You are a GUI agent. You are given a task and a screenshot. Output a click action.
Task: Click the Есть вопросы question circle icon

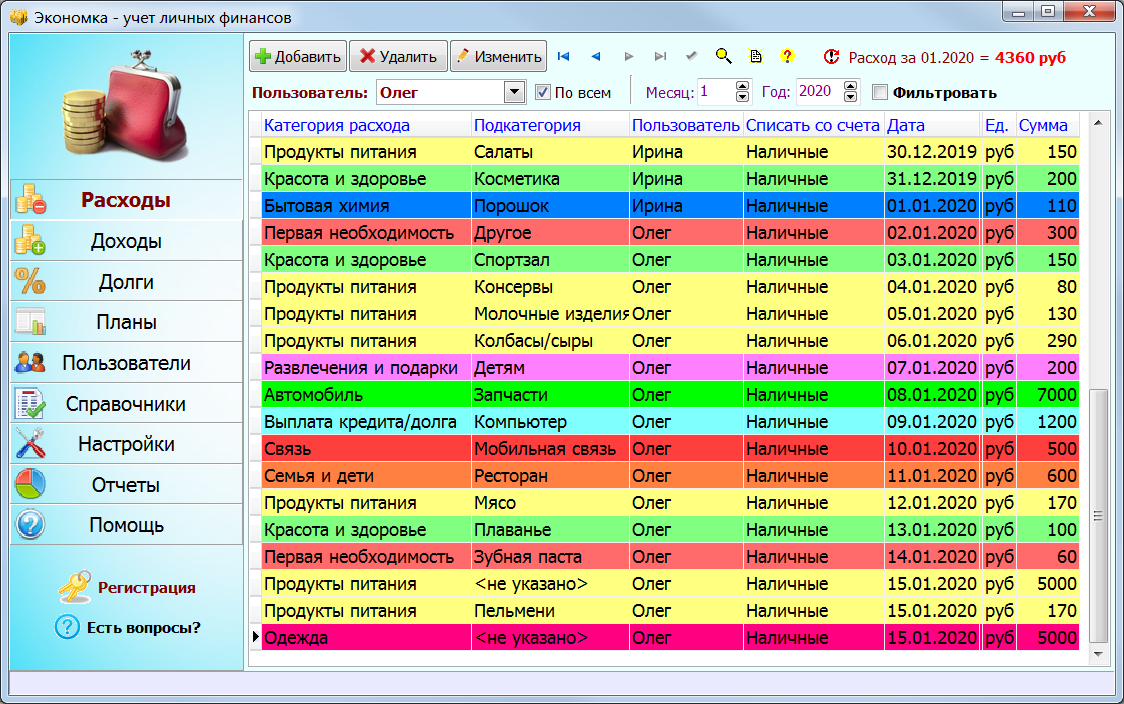(67, 627)
